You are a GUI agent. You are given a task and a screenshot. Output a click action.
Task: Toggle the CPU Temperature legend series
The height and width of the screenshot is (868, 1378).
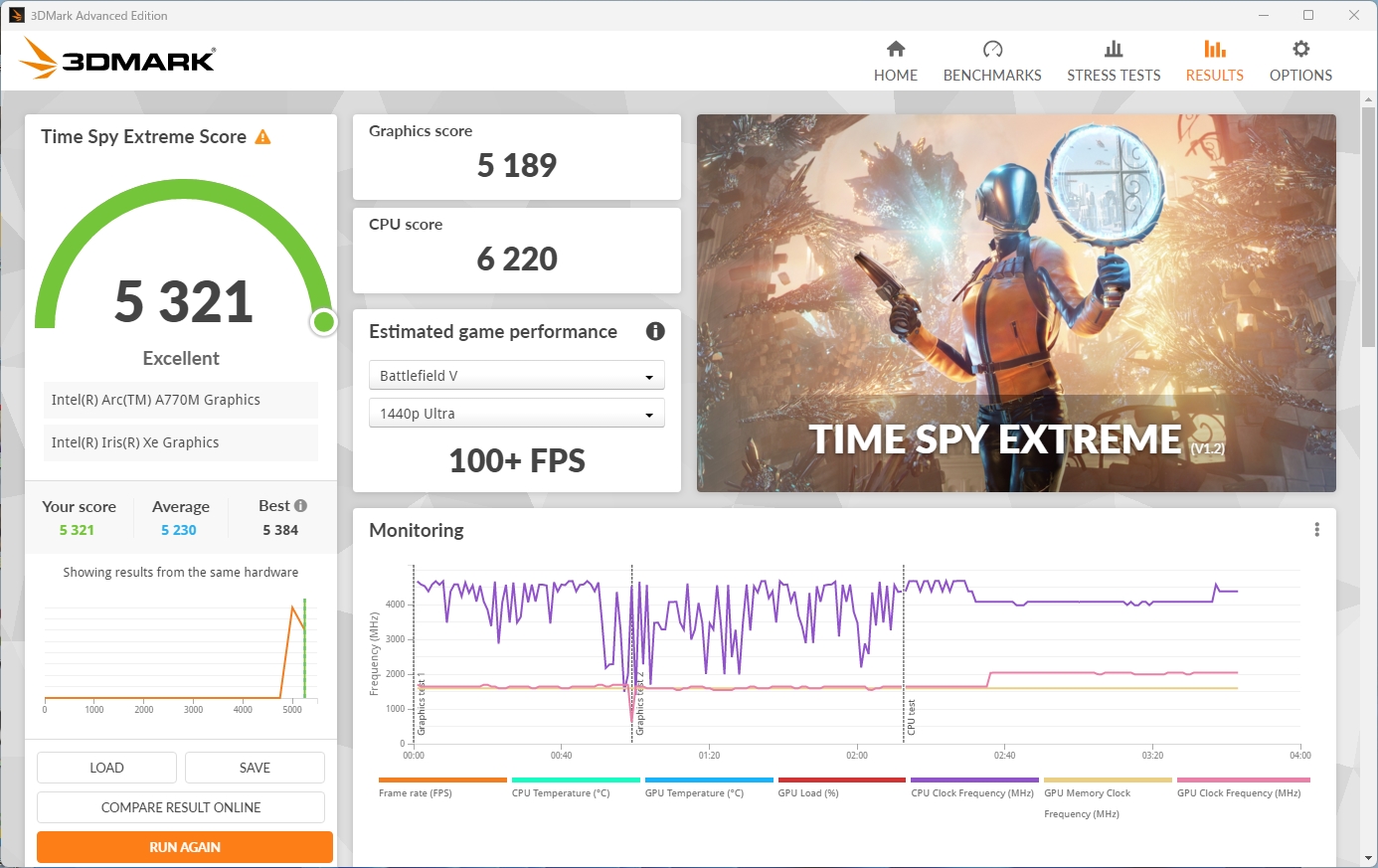[x=576, y=787]
